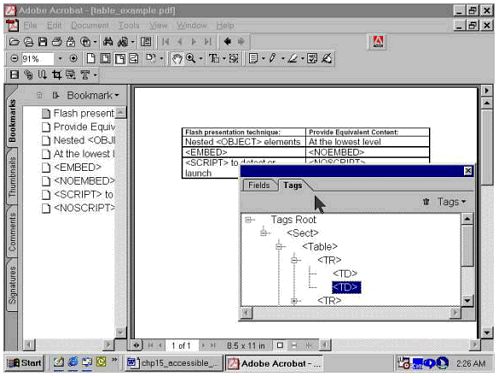The width and height of the screenshot is (499, 376).
Task: Select the Link tool chain icon
Action: coord(28,75)
